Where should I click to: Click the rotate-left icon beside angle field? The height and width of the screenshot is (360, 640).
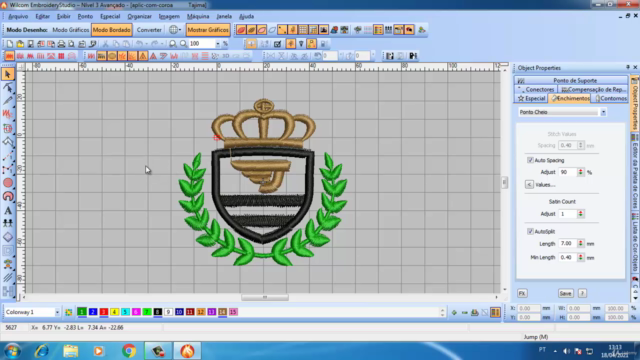pyautogui.click(x=317, y=56)
